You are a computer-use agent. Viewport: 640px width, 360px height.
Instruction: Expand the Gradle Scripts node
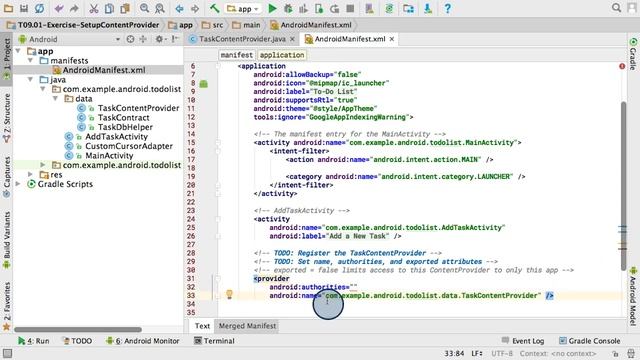pyautogui.click(x=18, y=184)
